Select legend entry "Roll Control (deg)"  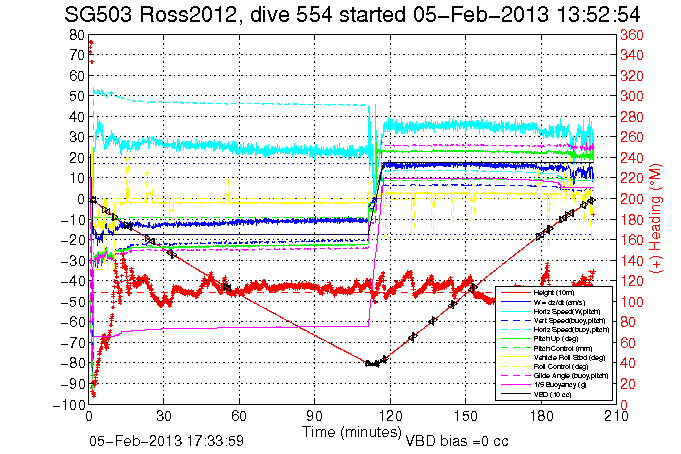(561, 367)
